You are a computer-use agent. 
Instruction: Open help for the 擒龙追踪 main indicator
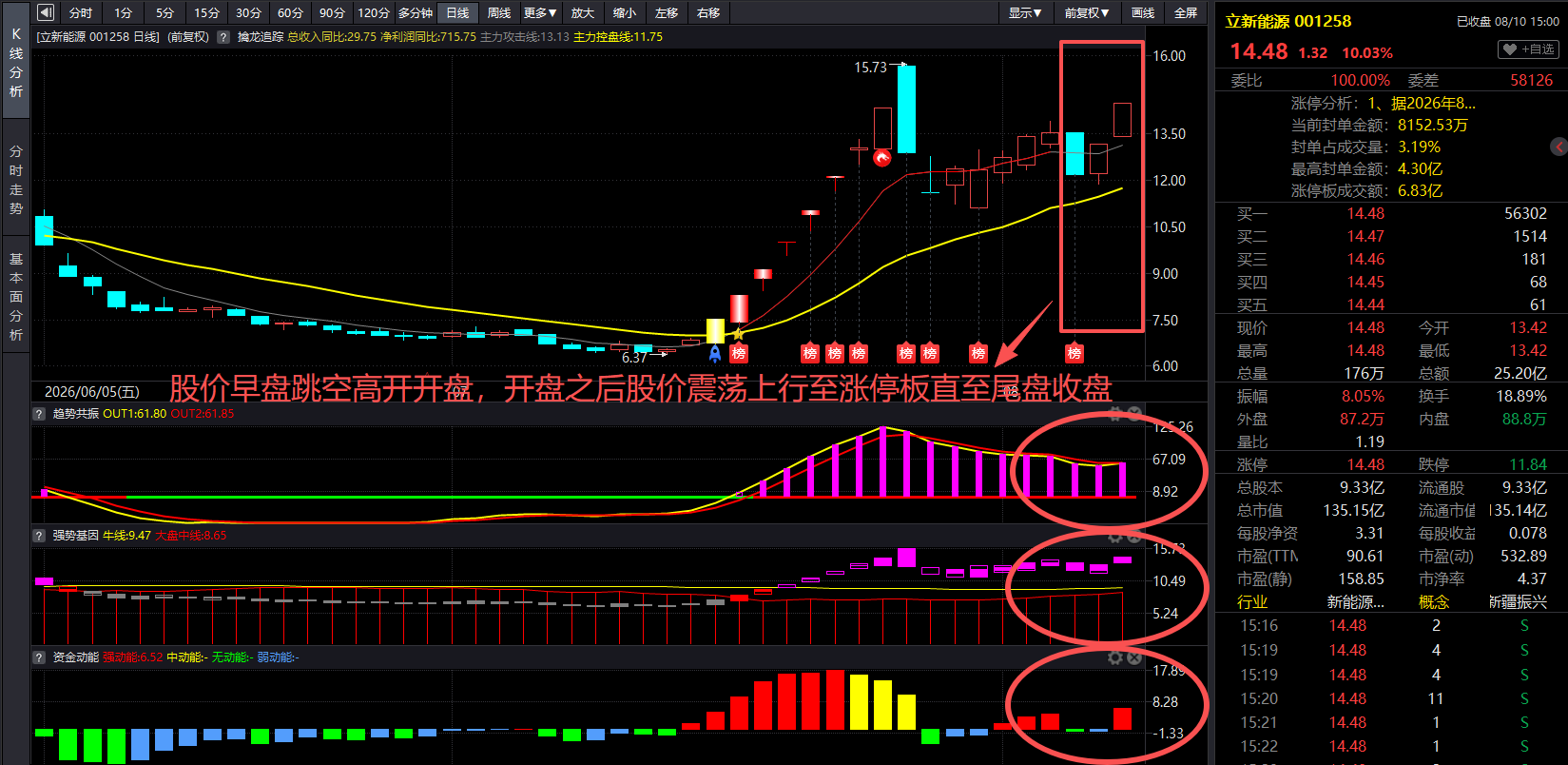pyautogui.click(x=223, y=37)
